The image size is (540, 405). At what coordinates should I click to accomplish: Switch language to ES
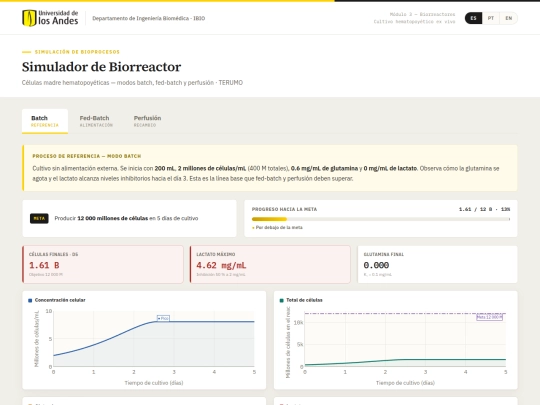[474, 18]
